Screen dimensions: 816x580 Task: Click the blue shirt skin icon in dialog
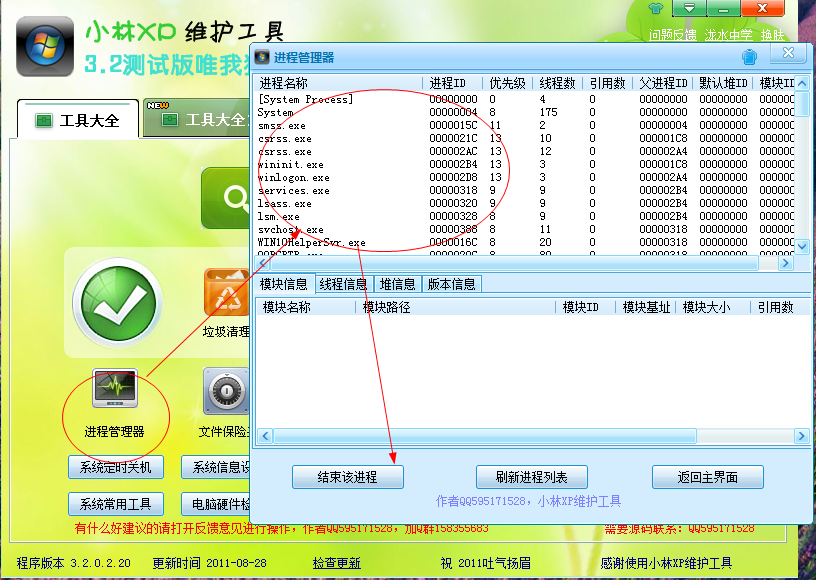point(749,56)
